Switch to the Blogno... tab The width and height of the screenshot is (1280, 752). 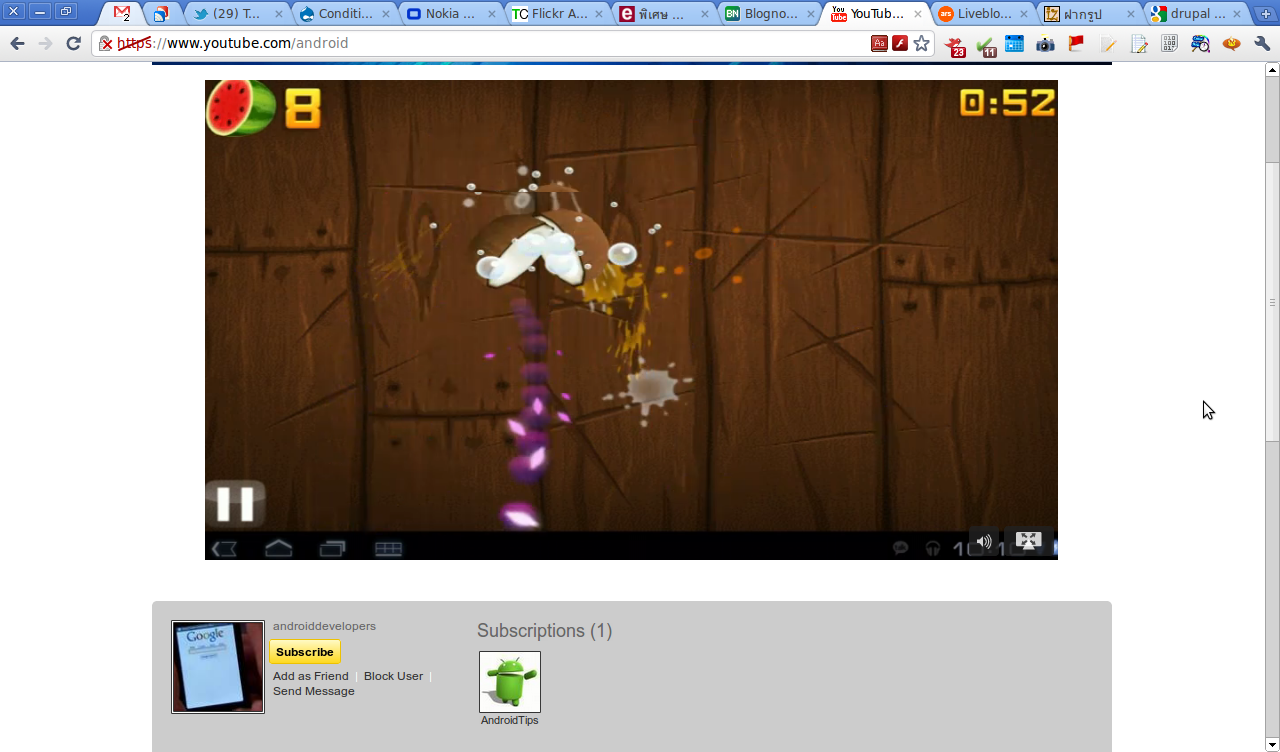768,14
